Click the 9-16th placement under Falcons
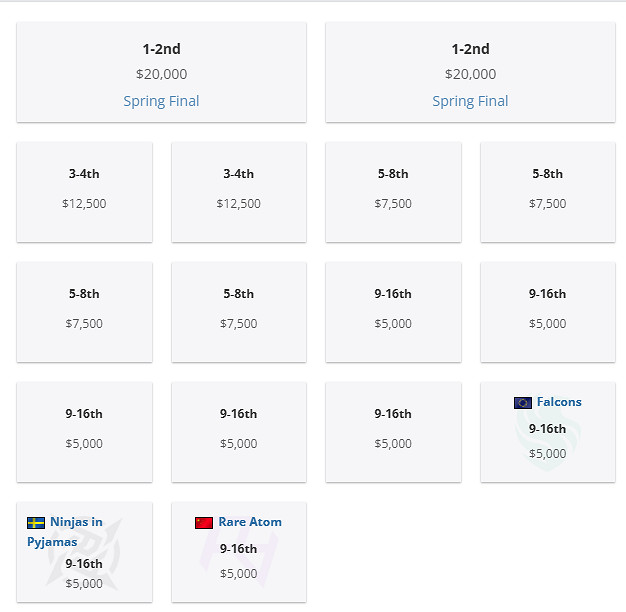 pos(547,428)
